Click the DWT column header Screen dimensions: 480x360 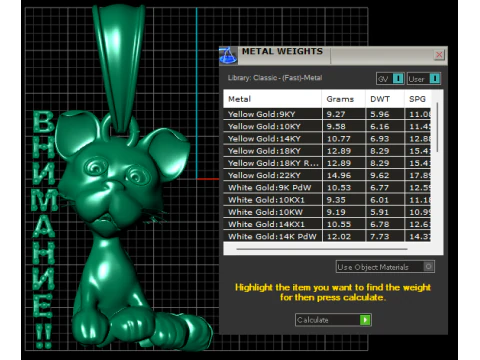(x=385, y=99)
